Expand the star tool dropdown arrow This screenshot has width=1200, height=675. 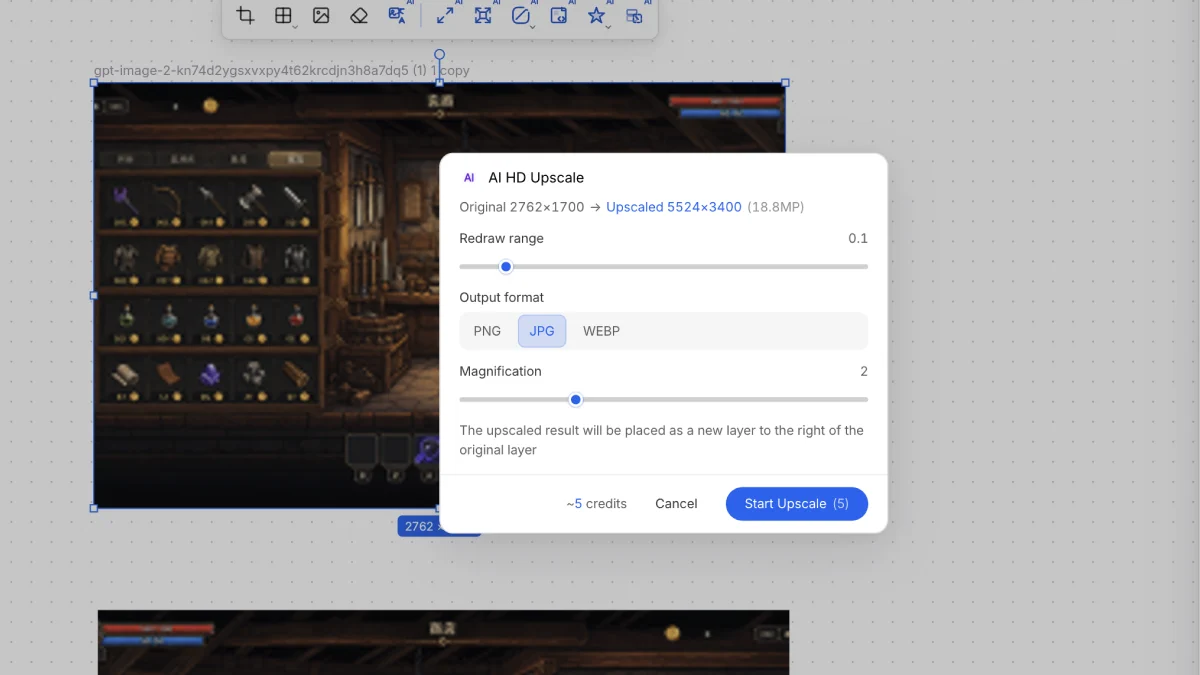(608, 27)
